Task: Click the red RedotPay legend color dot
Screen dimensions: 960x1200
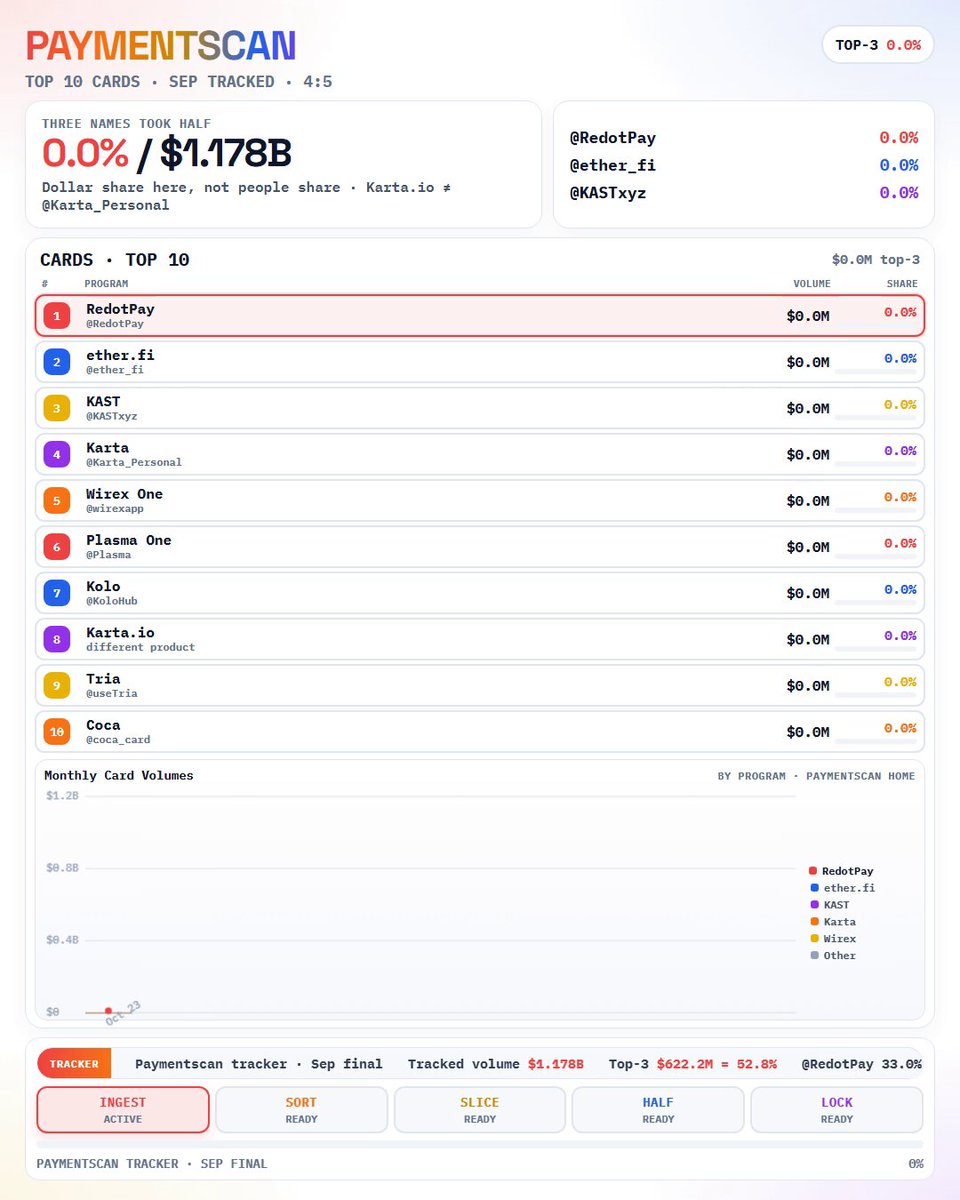Action: (x=813, y=871)
